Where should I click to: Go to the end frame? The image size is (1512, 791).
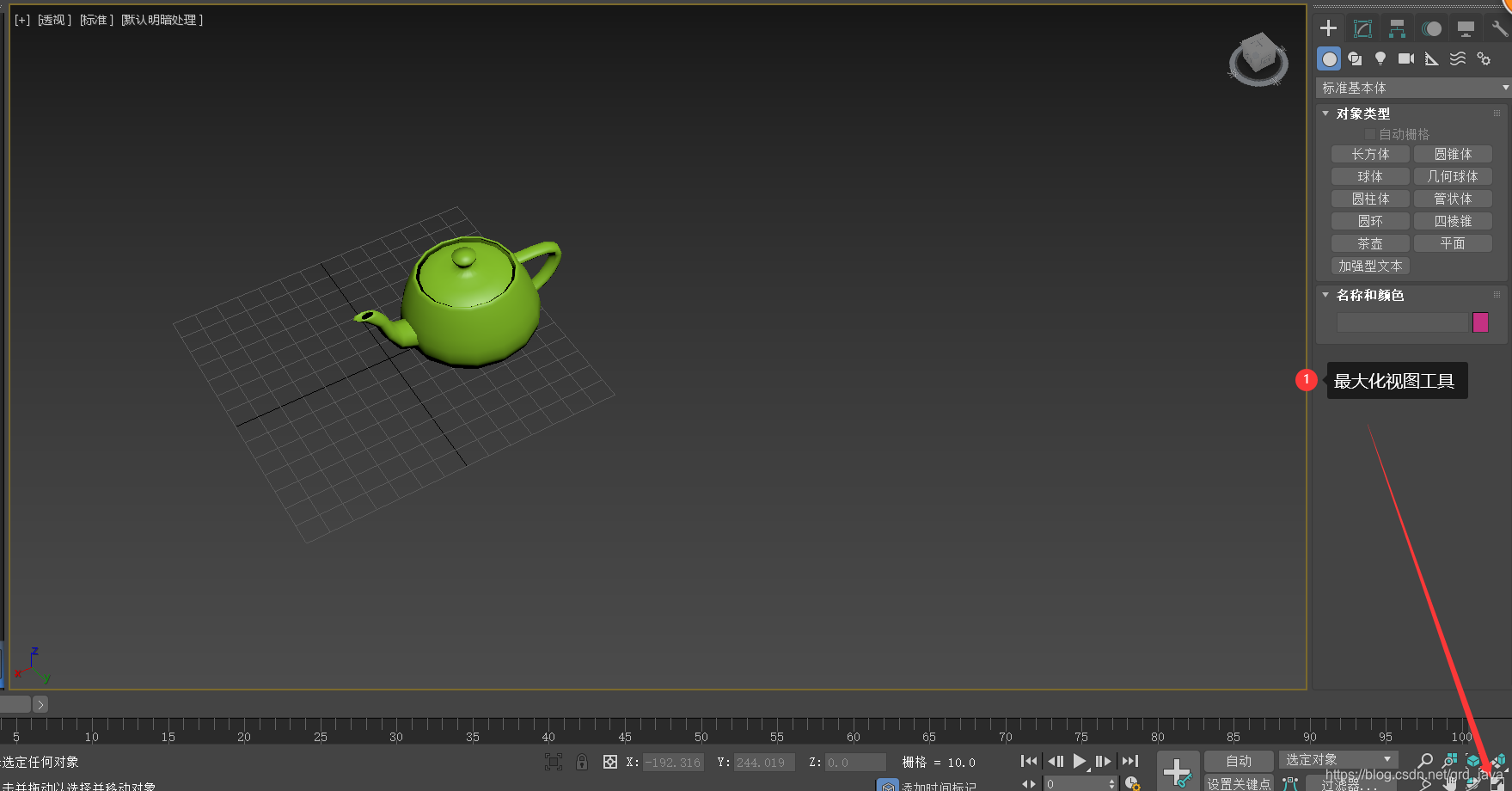tap(1130, 761)
